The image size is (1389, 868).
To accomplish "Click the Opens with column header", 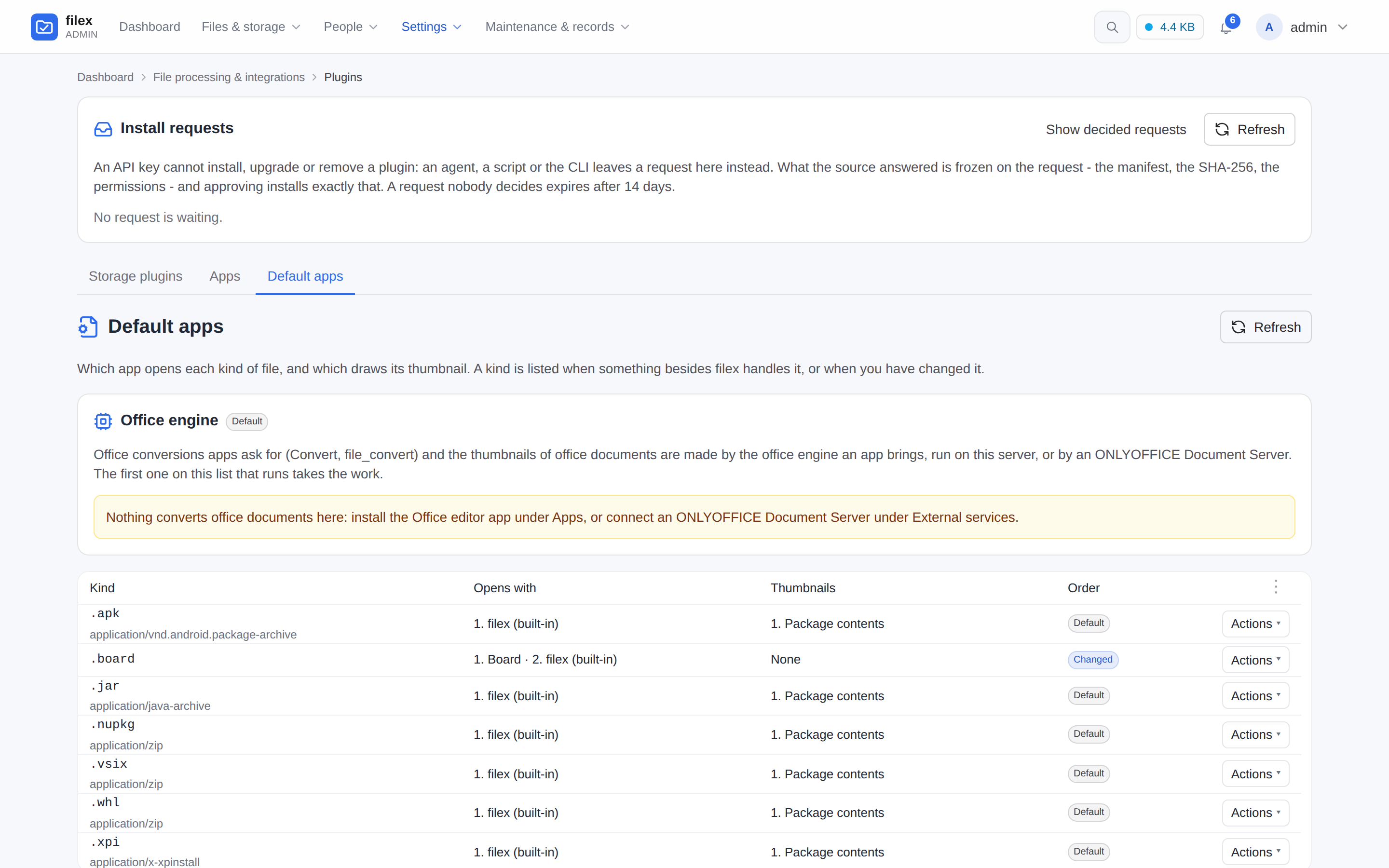I will point(504,588).
